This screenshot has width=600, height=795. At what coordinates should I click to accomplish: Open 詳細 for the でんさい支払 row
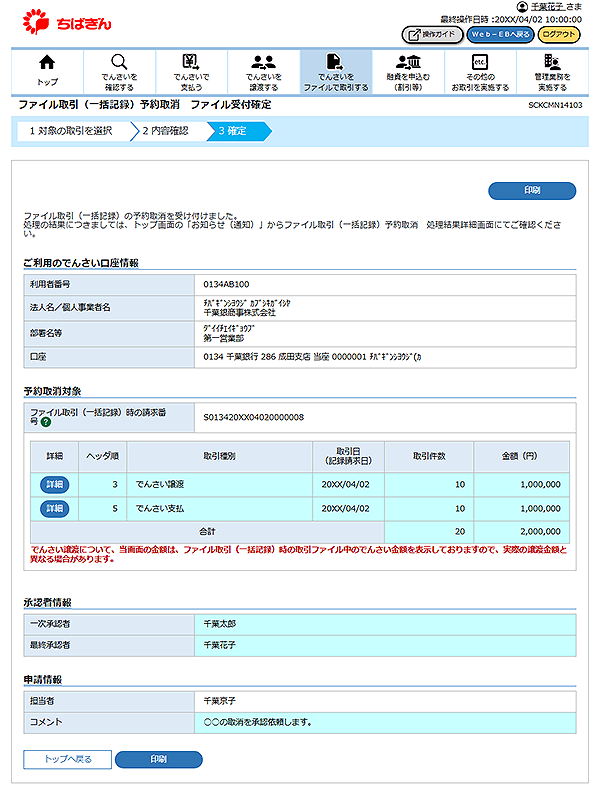pos(54,509)
